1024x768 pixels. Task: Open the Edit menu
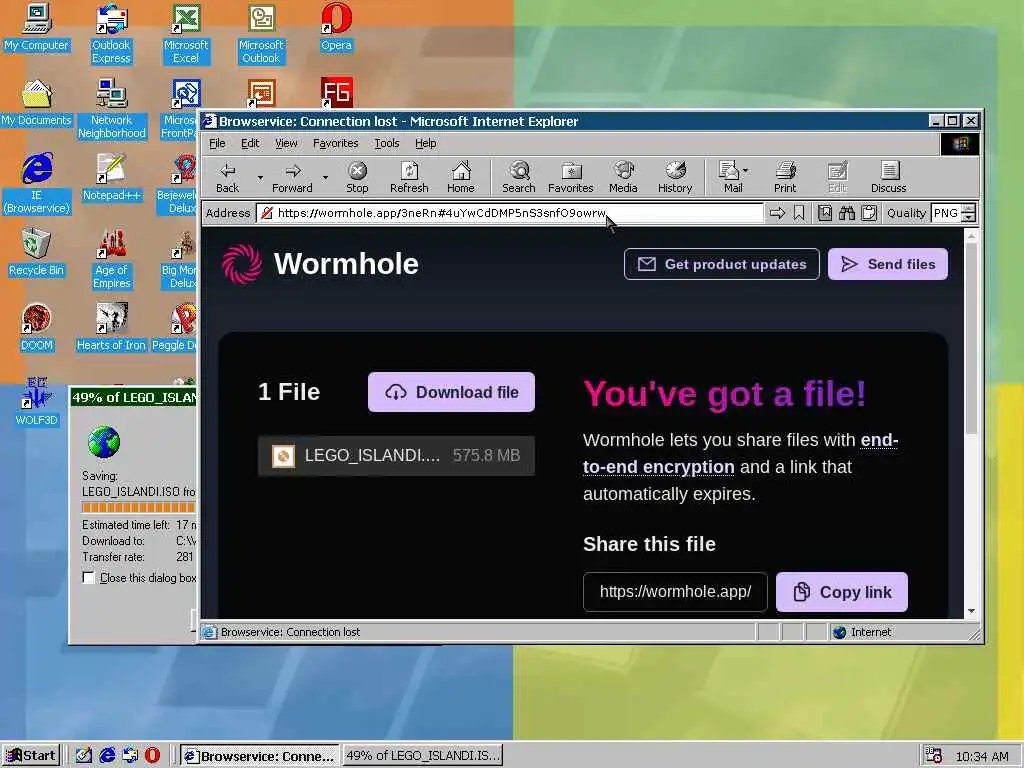(x=250, y=143)
